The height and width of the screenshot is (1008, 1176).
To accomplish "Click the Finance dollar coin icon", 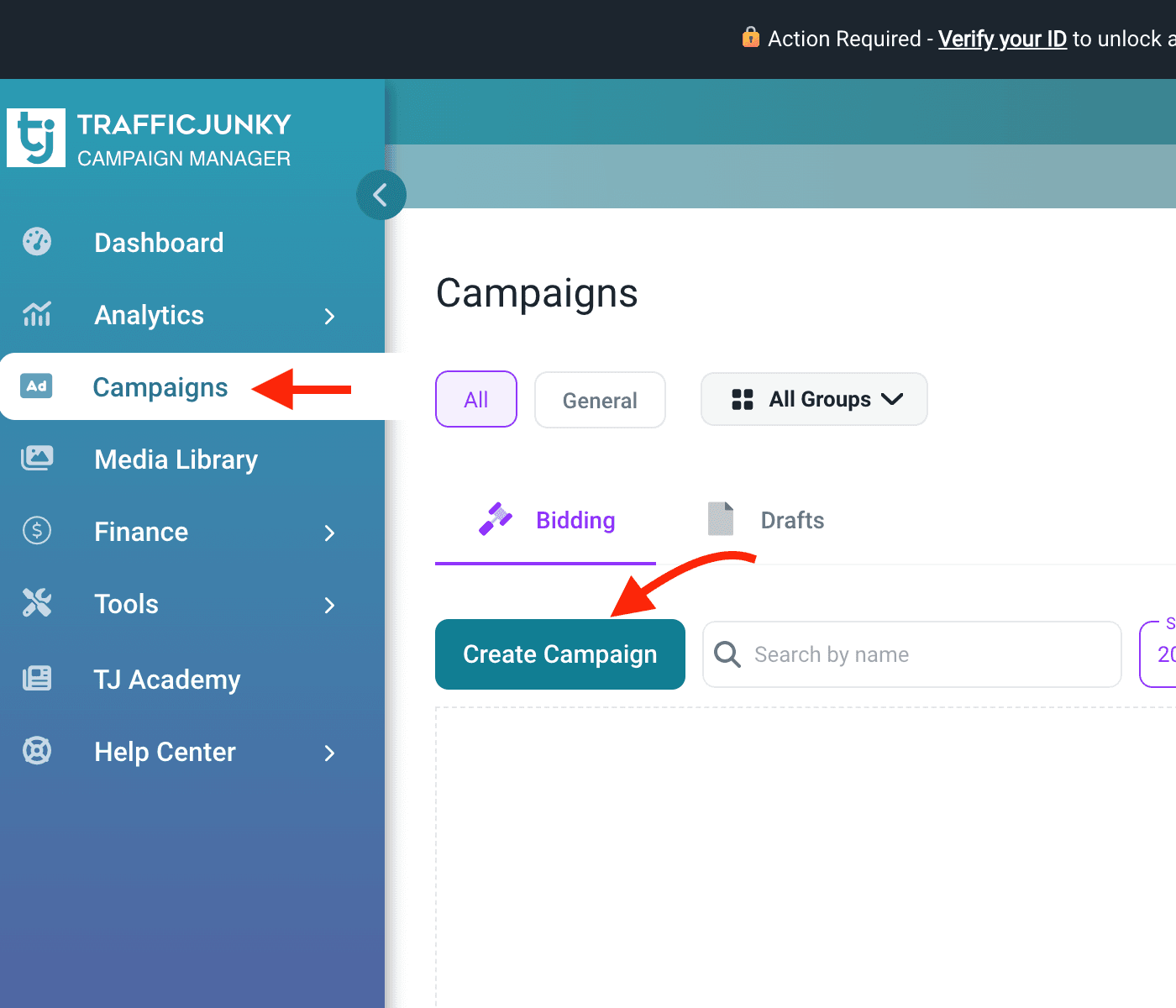I will [37, 530].
